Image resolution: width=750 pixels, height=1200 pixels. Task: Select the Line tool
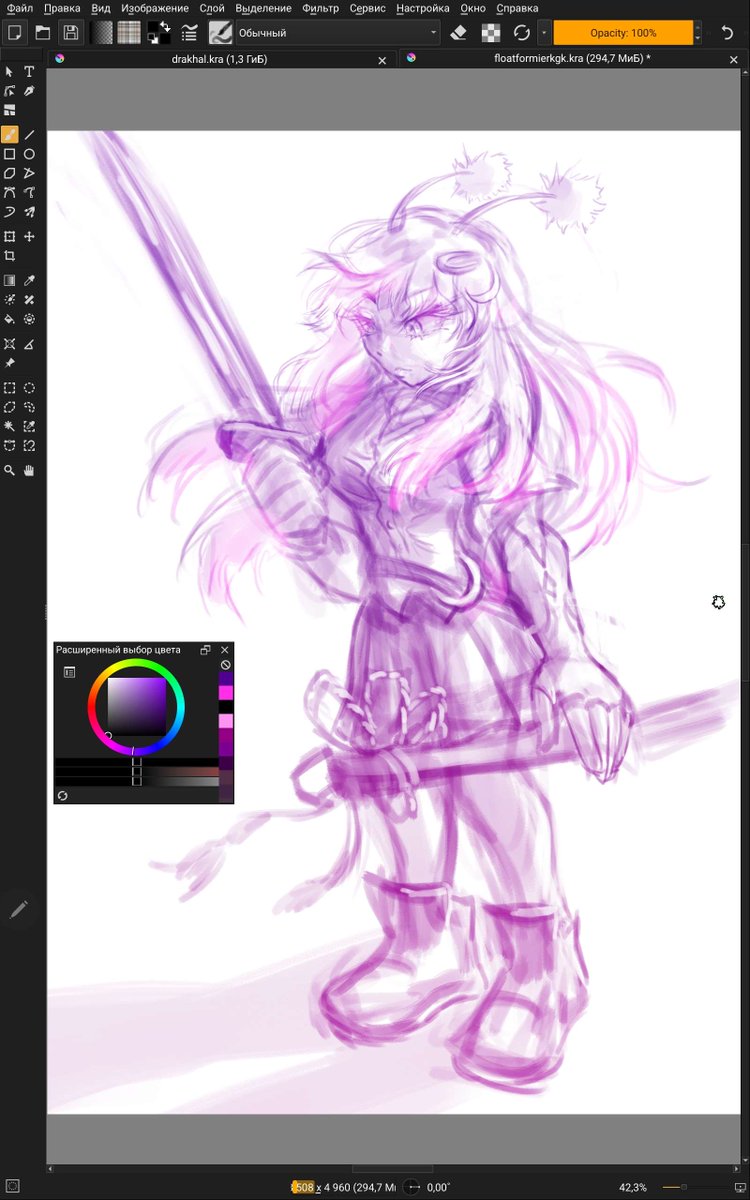pos(29,134)
